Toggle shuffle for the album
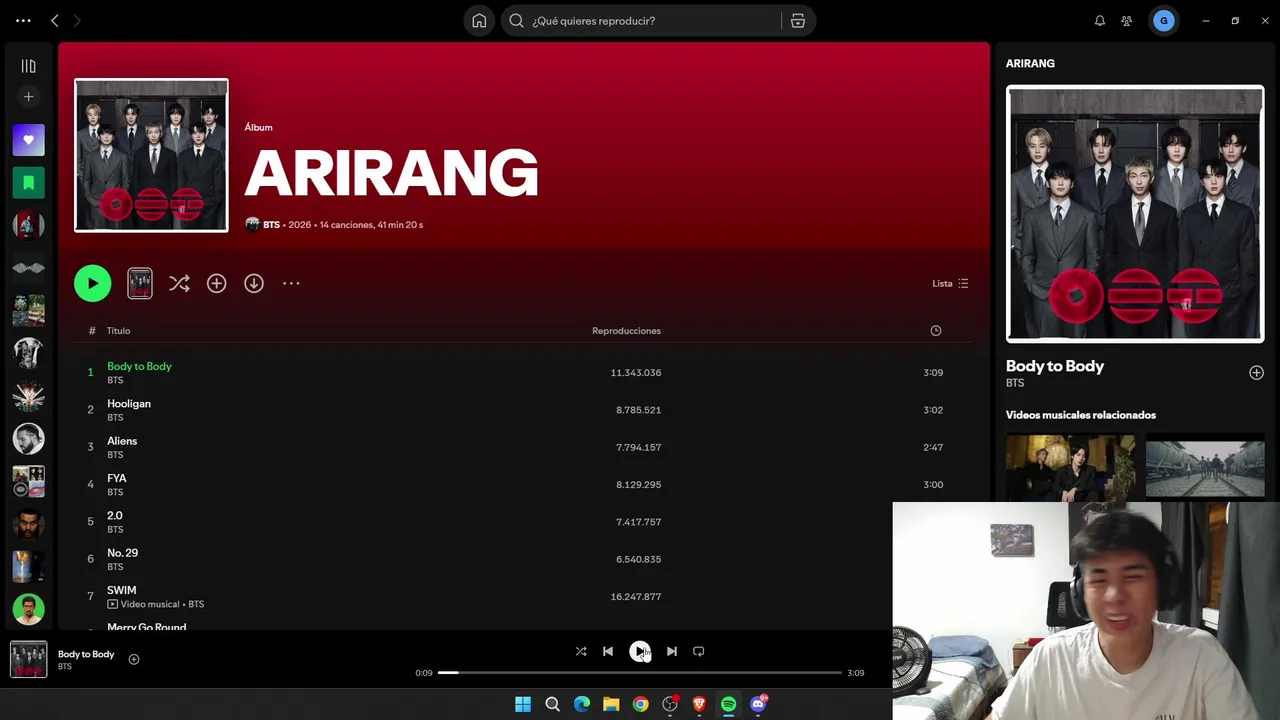Viewport: 1280px width, 720px height. pyautogui.click(x=179, y=284)
